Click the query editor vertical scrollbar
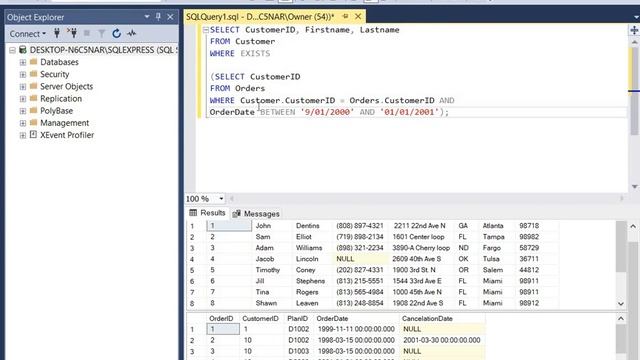Viewport: 640px width, 360px height. (x=633, y=91)
